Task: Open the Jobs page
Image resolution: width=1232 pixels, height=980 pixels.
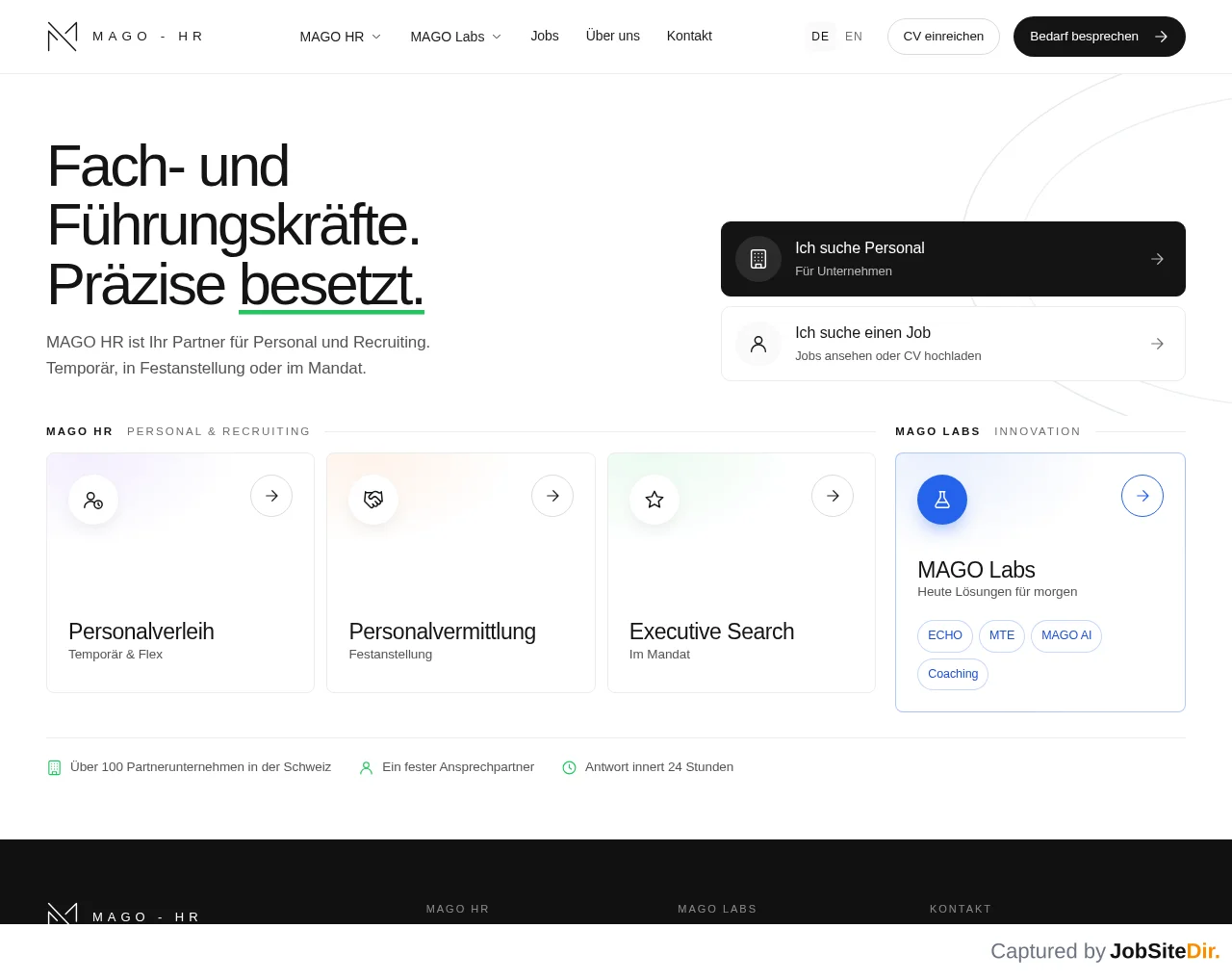Action: pos(545,36)
